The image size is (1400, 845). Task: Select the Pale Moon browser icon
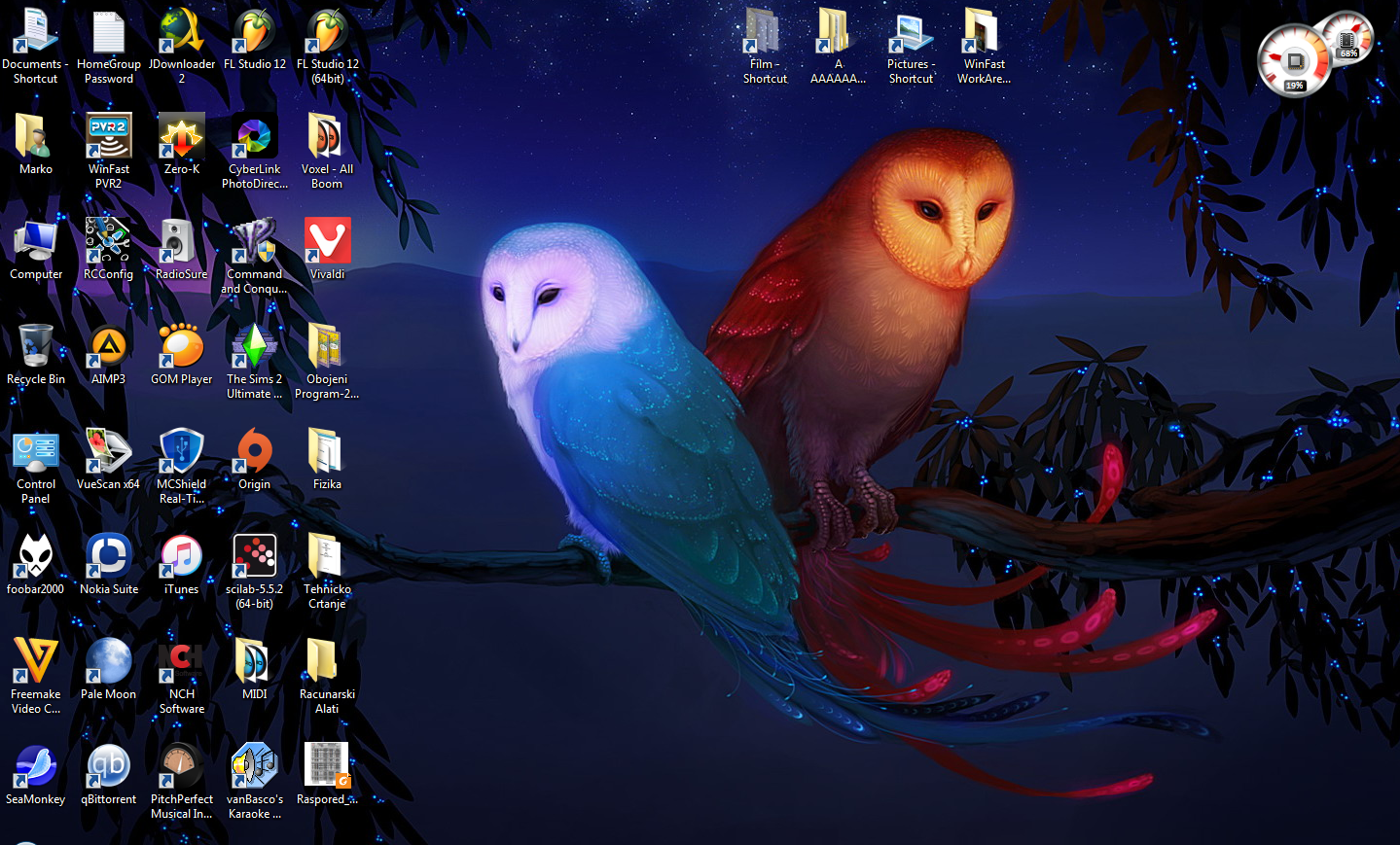(109, 660)
